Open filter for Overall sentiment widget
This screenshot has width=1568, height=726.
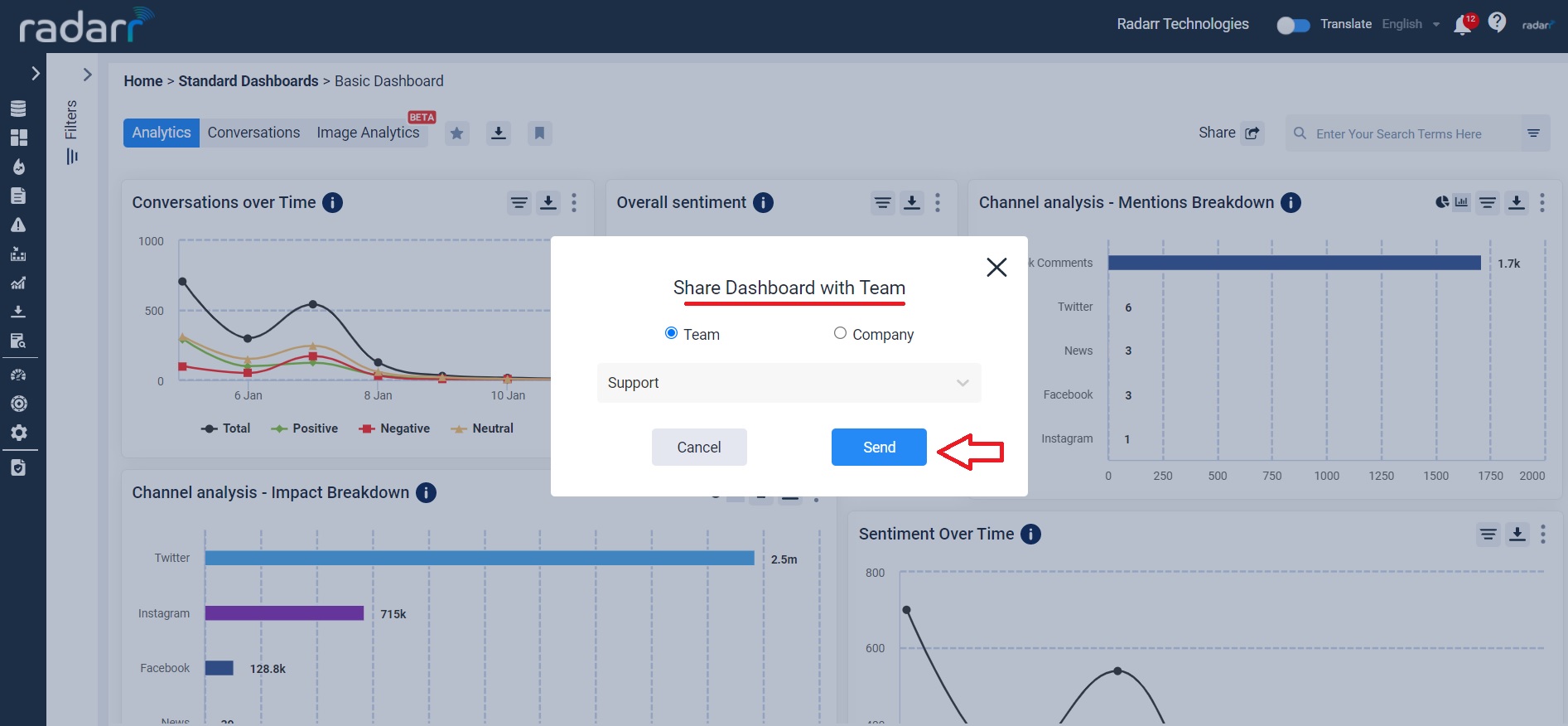tap(883, 202)
